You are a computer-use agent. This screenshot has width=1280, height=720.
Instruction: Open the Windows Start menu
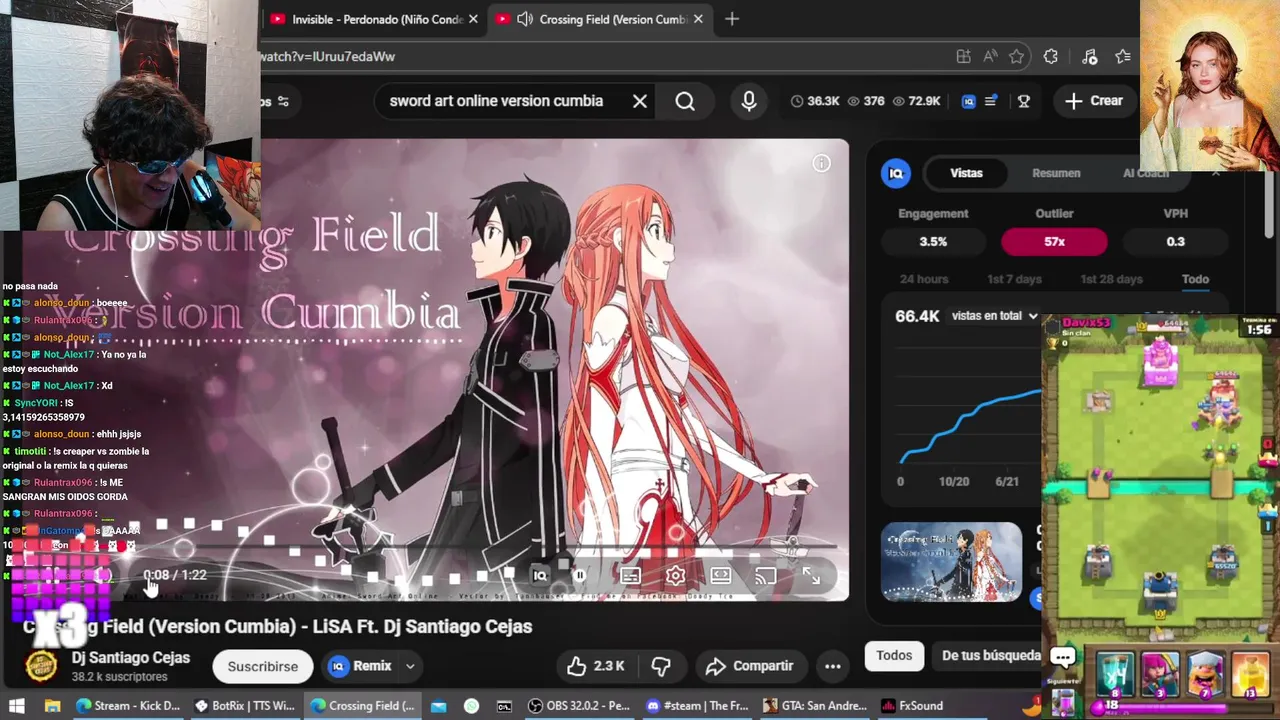(x=16, y=706)
